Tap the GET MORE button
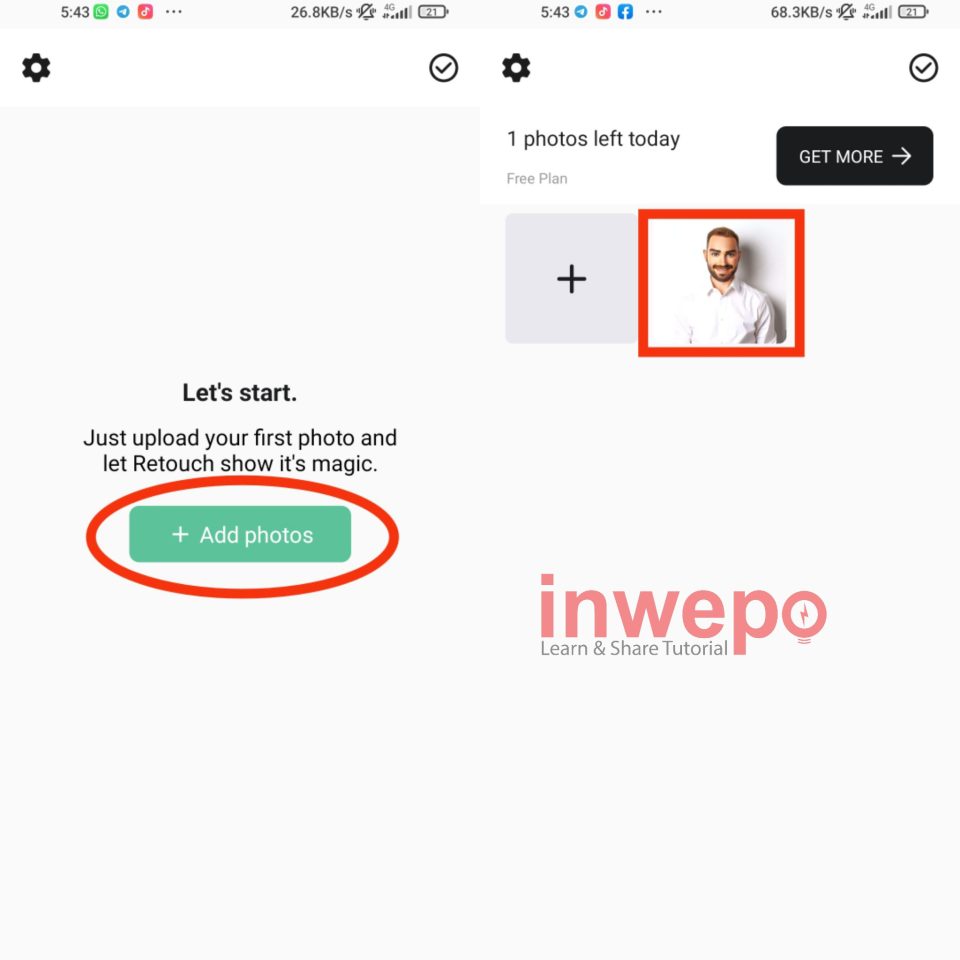This screenshot has height=960, width=960. (855, 156)
